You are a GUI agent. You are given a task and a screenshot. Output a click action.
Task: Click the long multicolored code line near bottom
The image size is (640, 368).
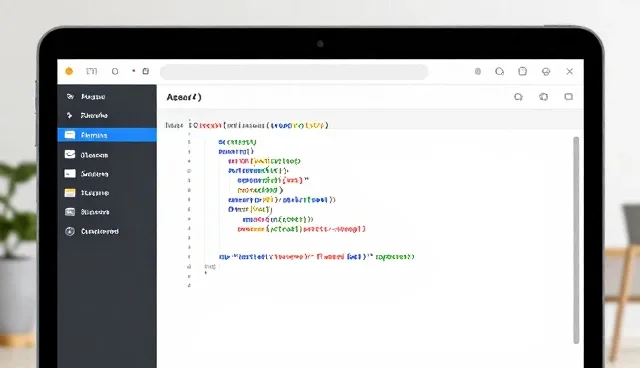[x=317, y=257]
